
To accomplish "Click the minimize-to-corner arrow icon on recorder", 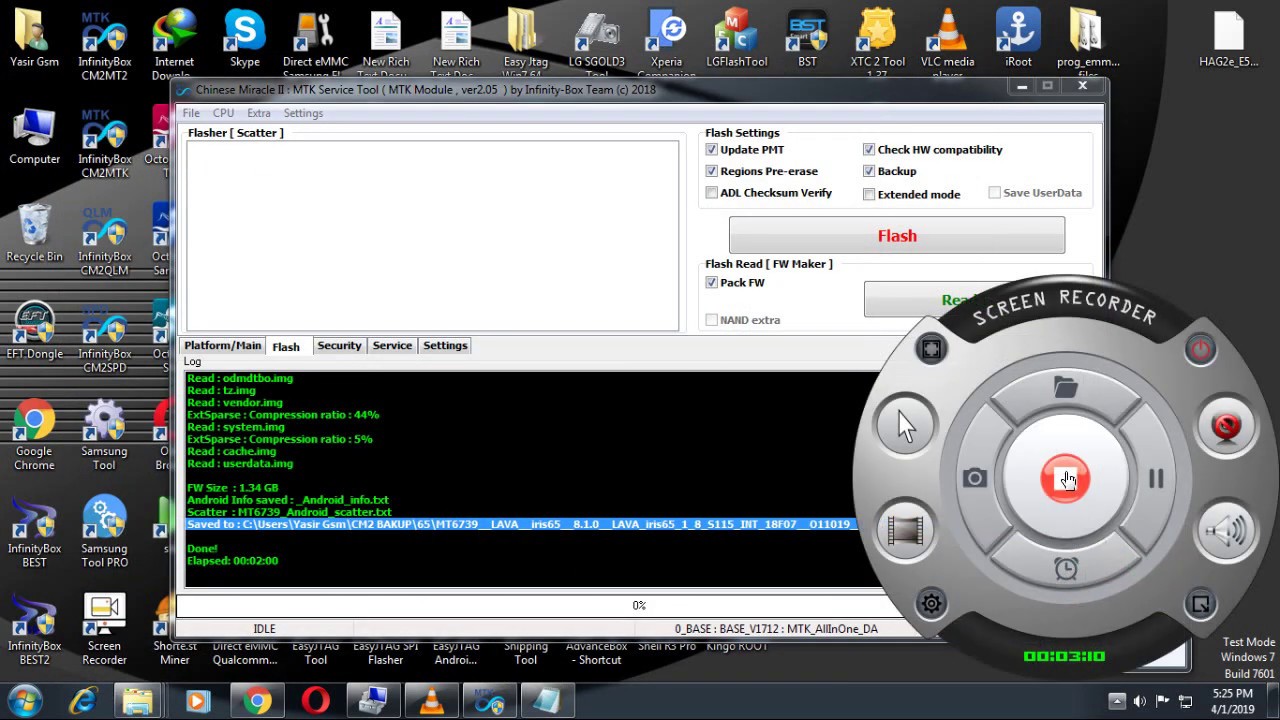I will (1201, 604).
